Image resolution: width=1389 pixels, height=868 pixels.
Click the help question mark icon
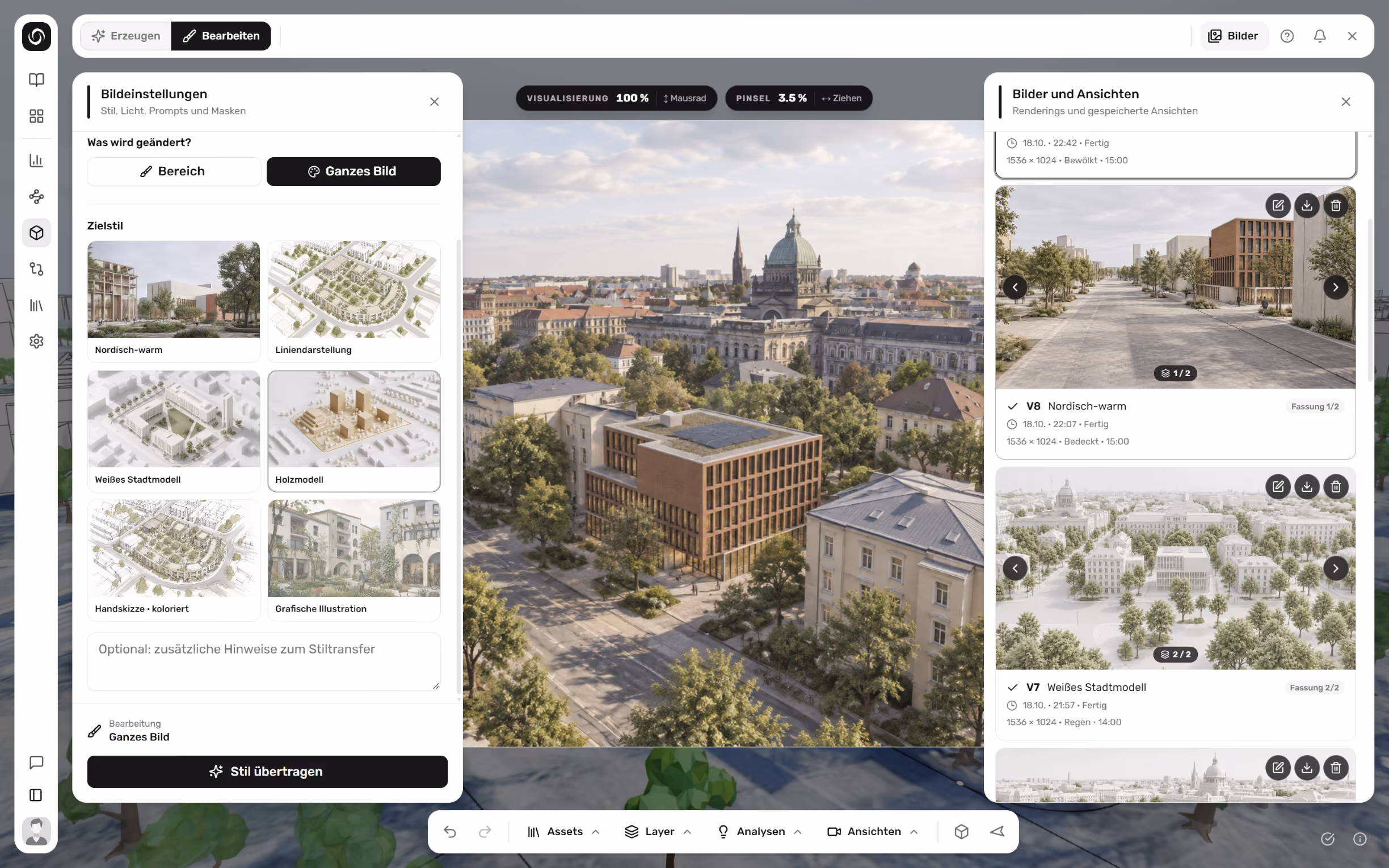pos(1287,36)
